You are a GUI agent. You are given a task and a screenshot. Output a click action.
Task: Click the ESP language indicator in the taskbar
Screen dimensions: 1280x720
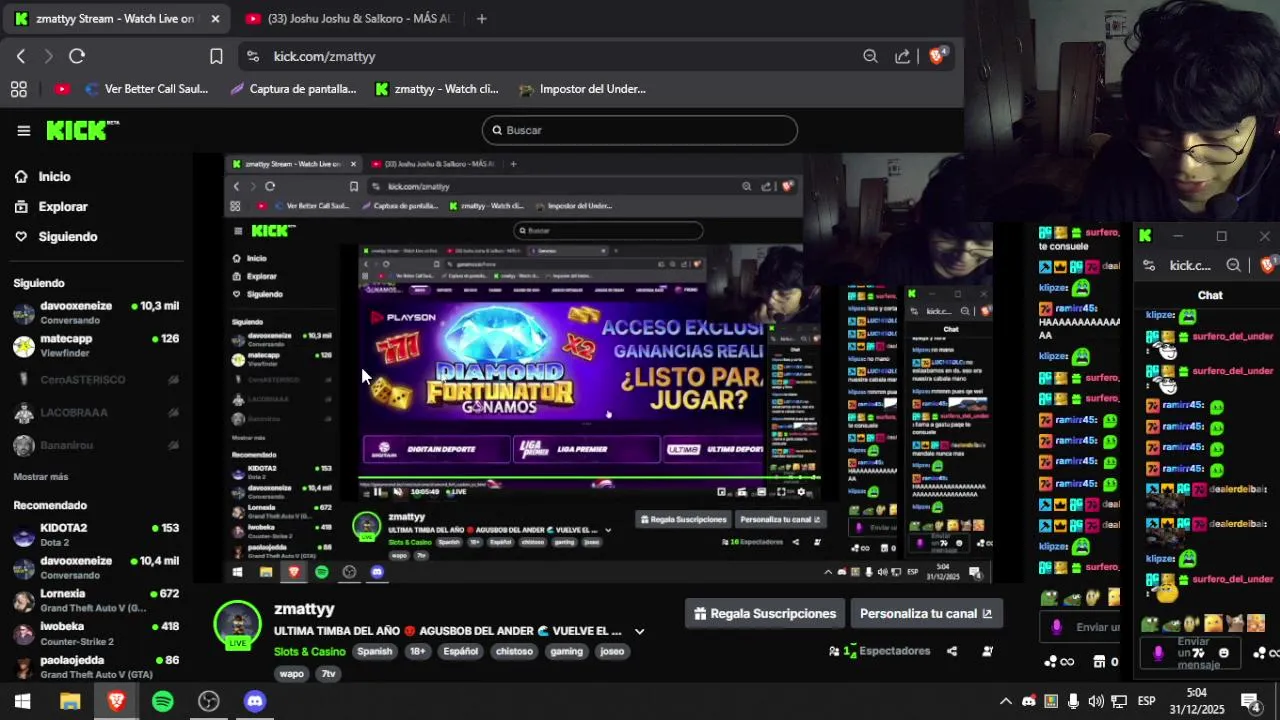click(x=1146, y=701)
